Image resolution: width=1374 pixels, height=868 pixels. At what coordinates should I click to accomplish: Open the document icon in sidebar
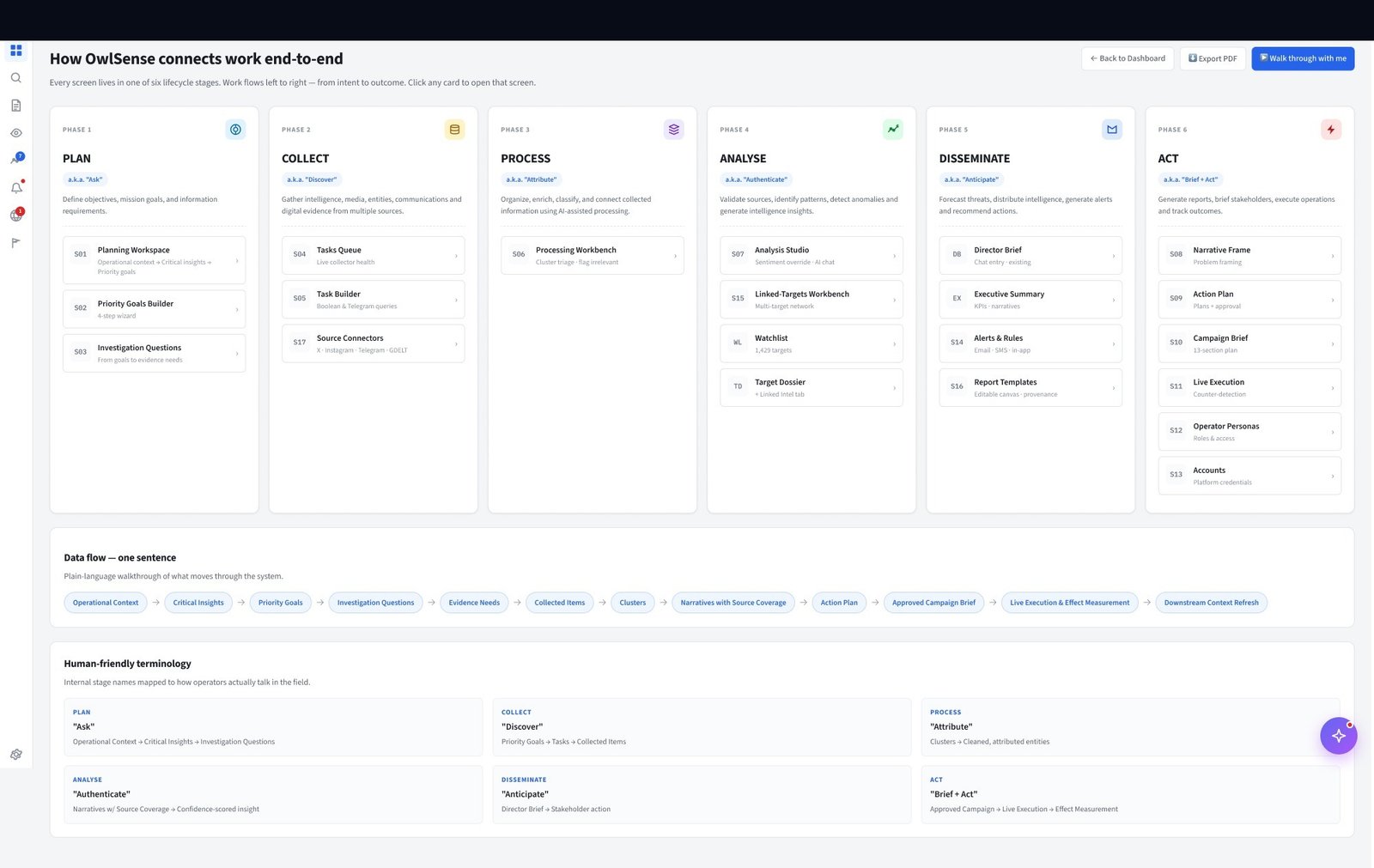[15, 106]
